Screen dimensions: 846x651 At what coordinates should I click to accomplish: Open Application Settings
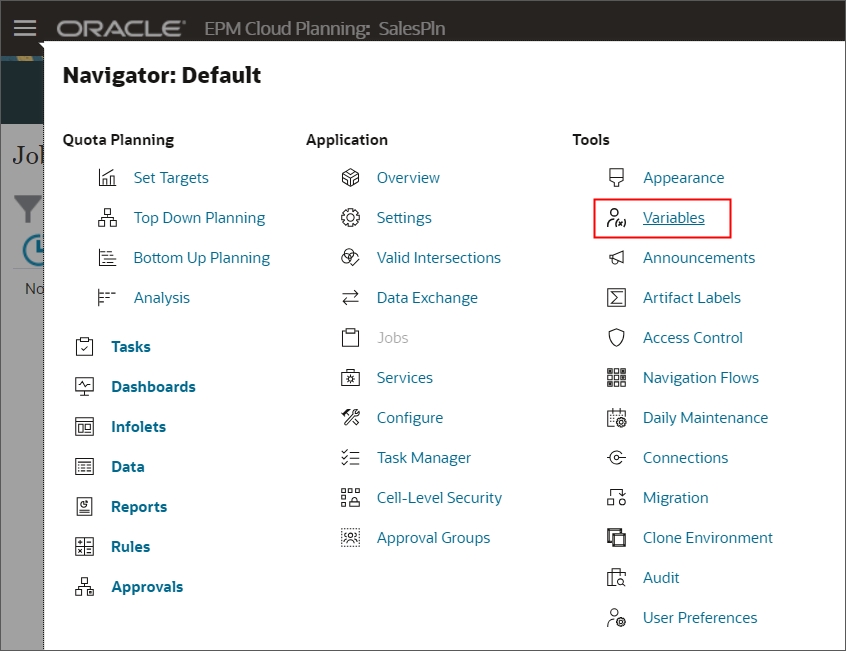point(404,217)
